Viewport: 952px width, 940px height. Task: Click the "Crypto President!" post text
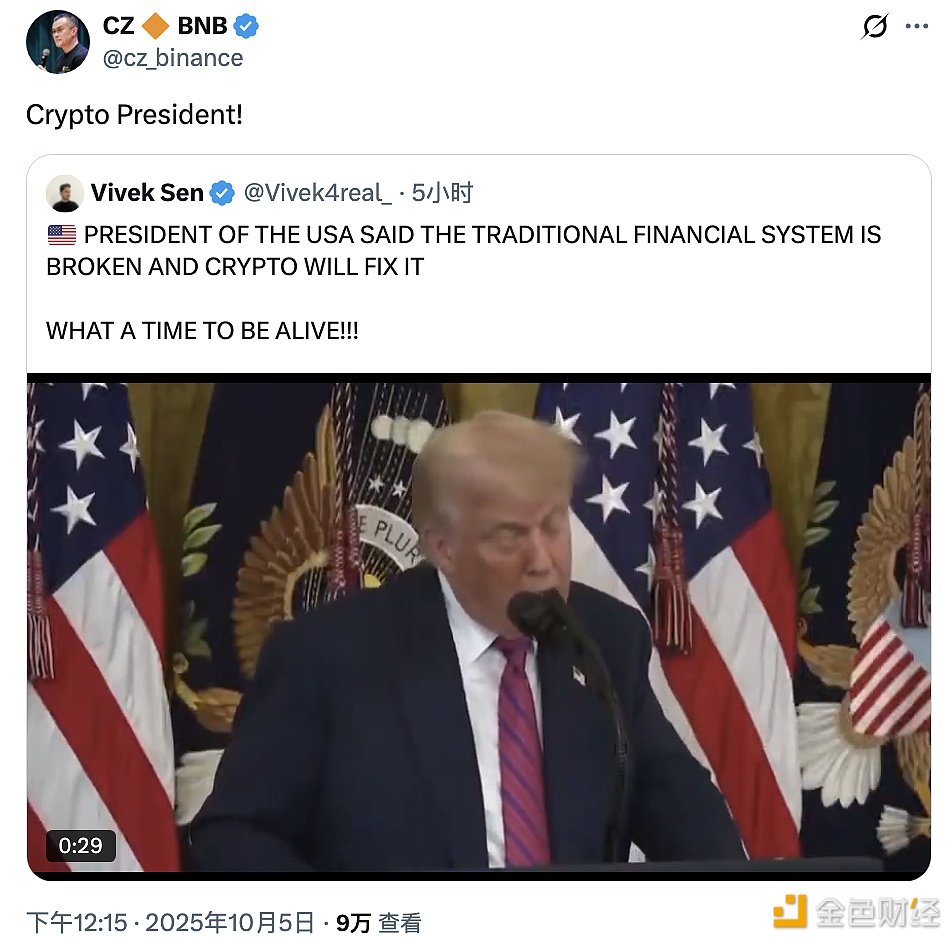[x=134, y=115]
